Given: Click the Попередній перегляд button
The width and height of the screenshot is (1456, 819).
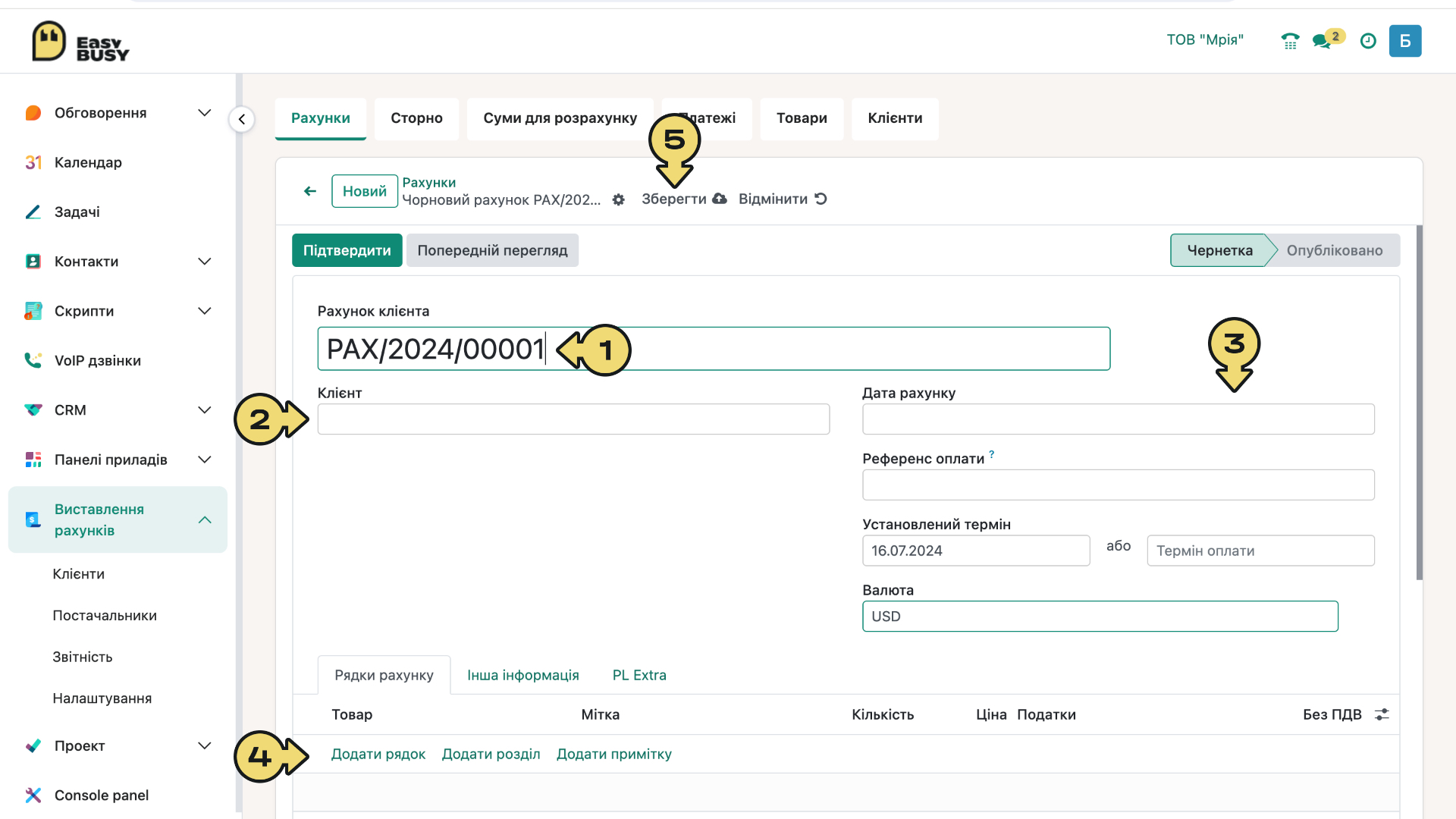Looking at the screenshot, I should tap(492, 250).
